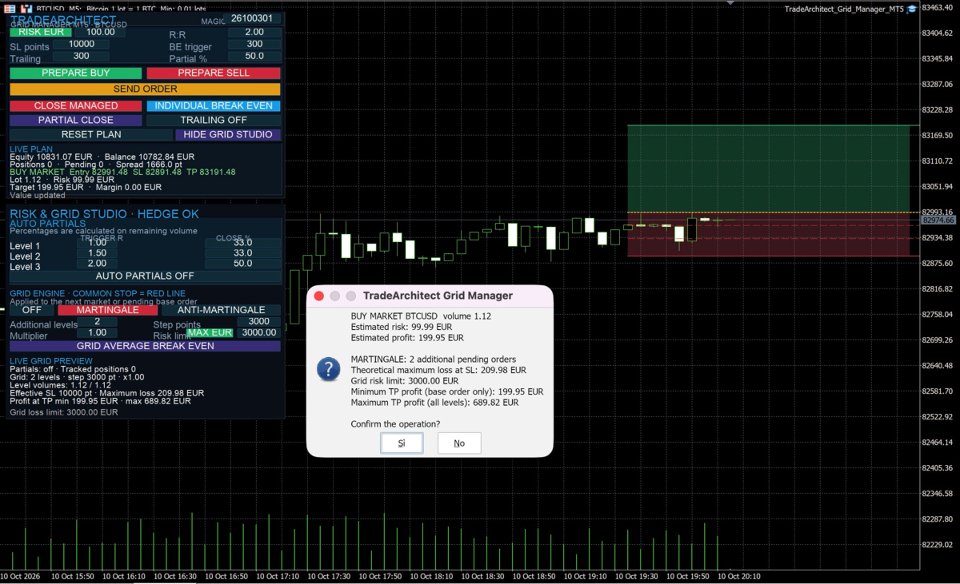The image size is (960, 584).
Task: Click the Partial % field showing 50.0
Action: point(254,56)
